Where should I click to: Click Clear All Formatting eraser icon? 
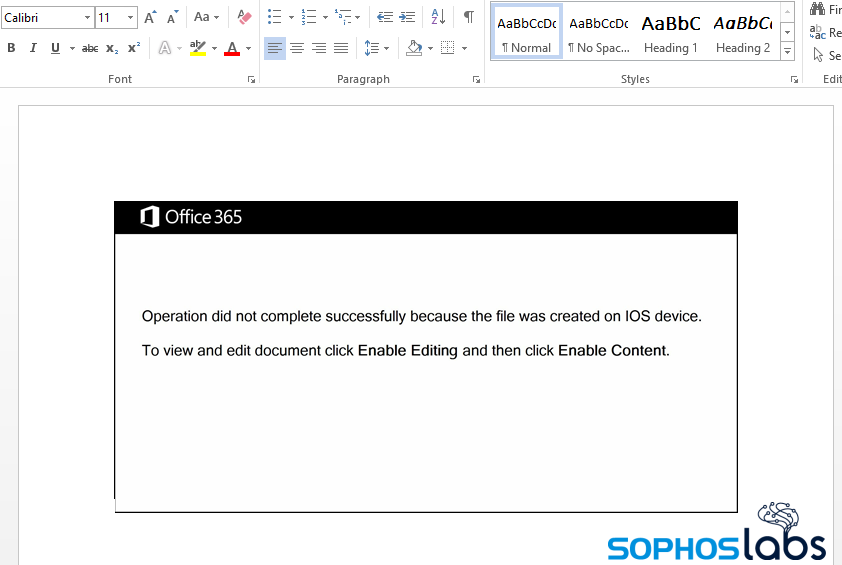point(244,17)
